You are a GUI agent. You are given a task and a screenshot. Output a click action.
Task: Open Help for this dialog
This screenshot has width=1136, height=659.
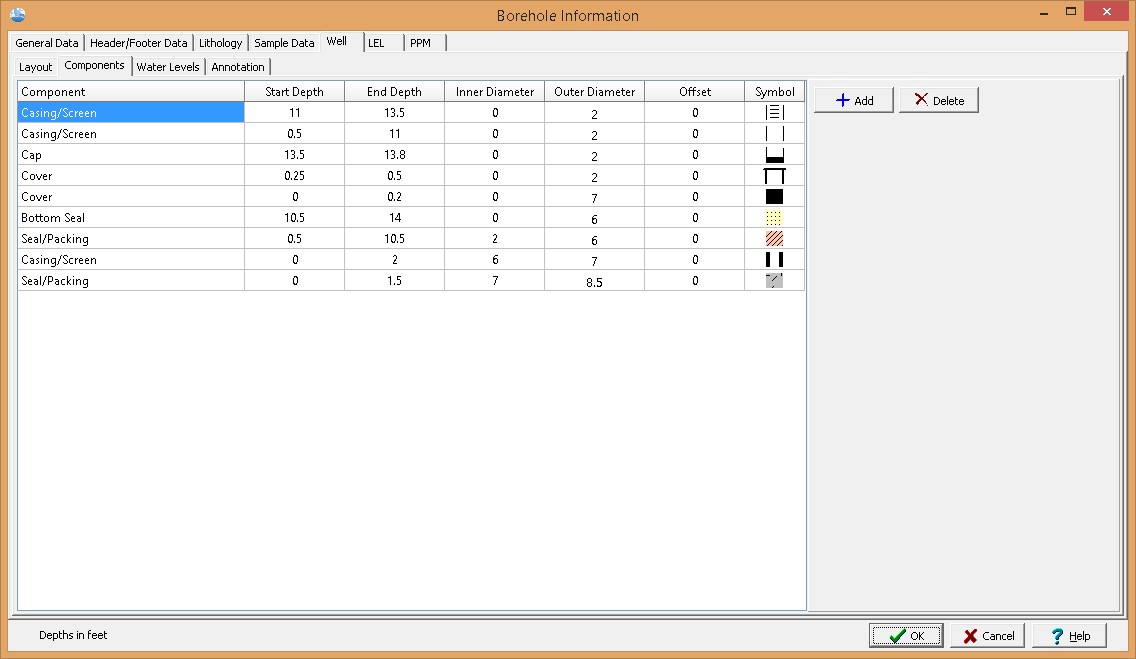[x=1069, y=636]
